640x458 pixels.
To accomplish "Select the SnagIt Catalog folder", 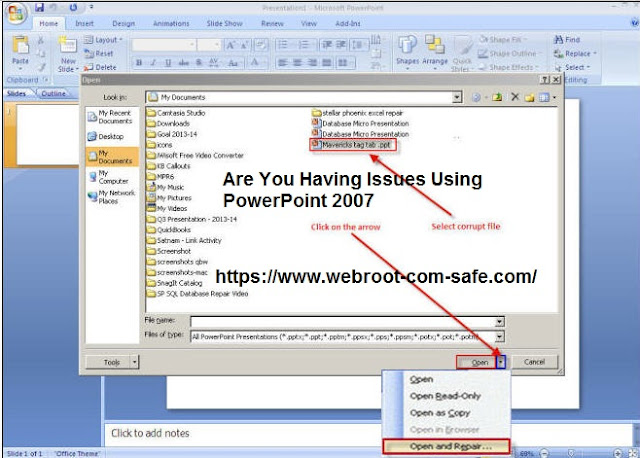I will tap(175, 283).
